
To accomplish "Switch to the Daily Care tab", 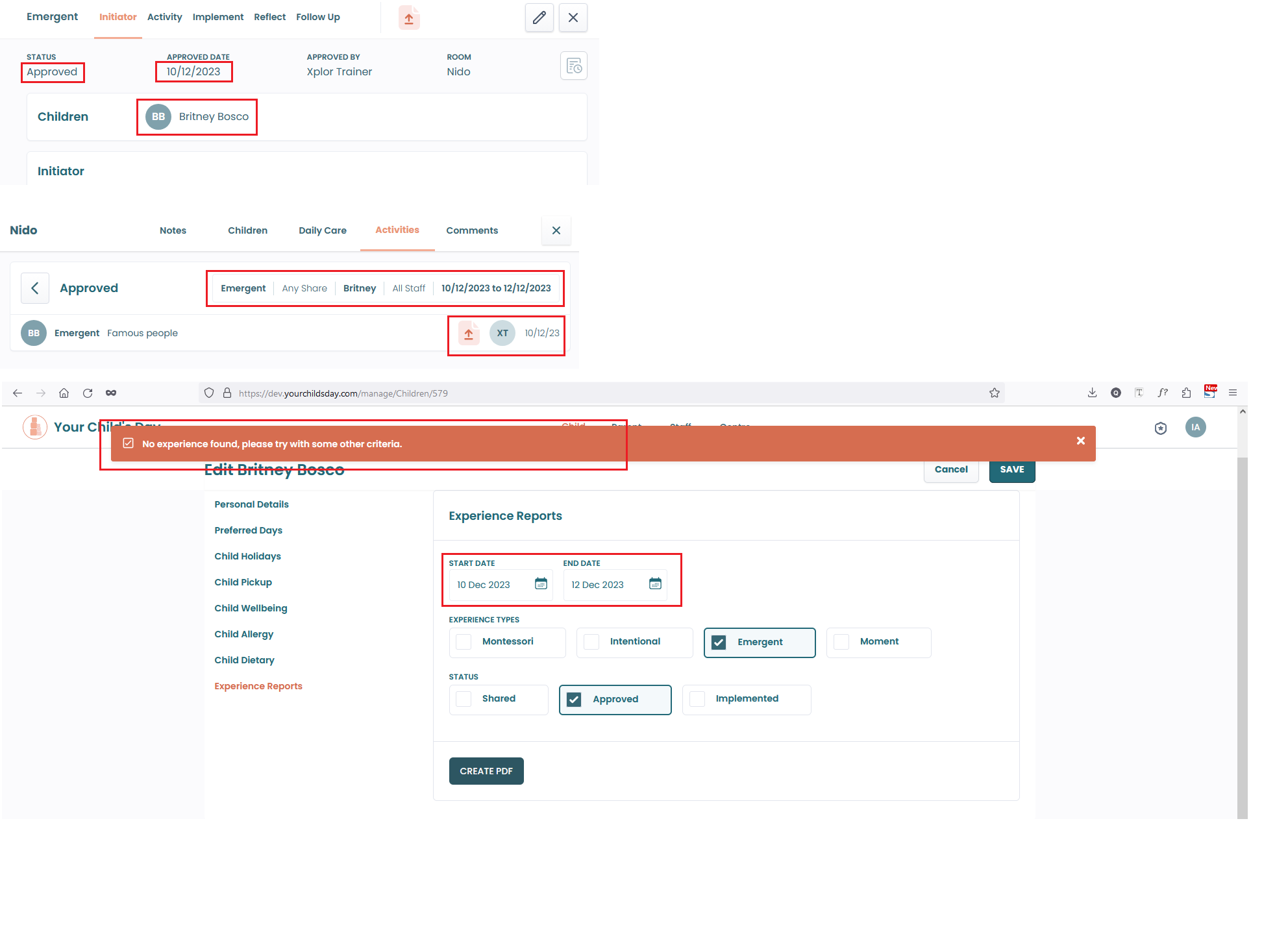I will pos(323,230).
